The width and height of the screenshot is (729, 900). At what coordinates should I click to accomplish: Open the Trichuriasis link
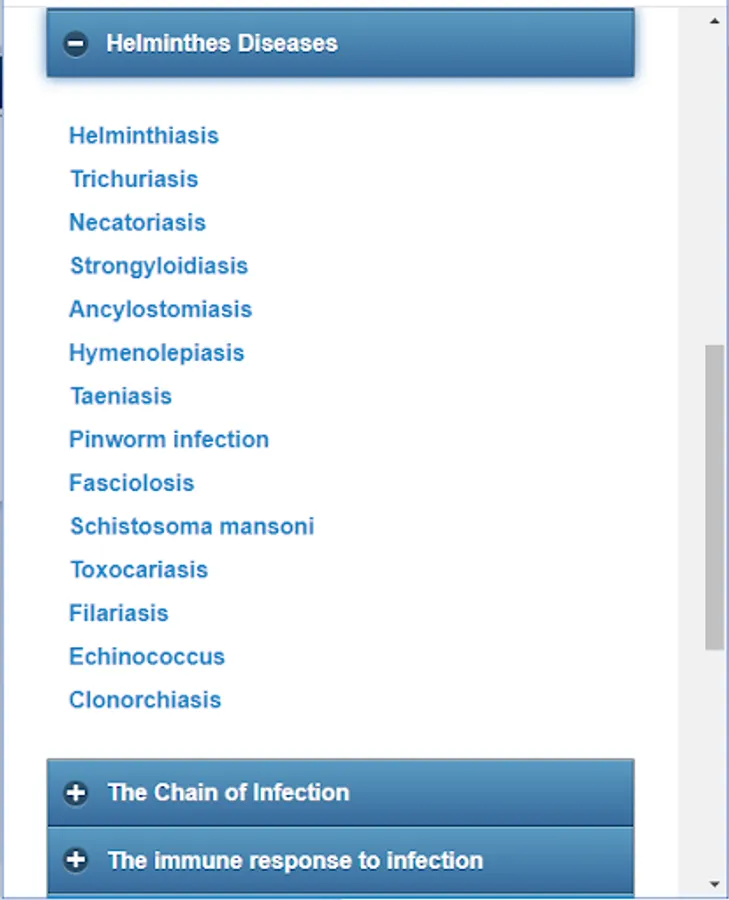[x=134, y=180]
